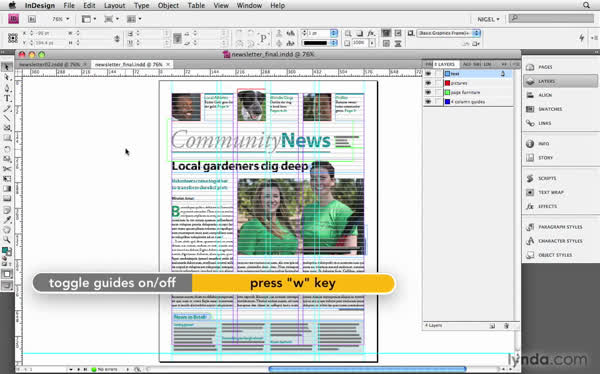Open the Screen Mode dropdown
The width and height of the screenshot is (600, 374).
(x=112, y=19)
